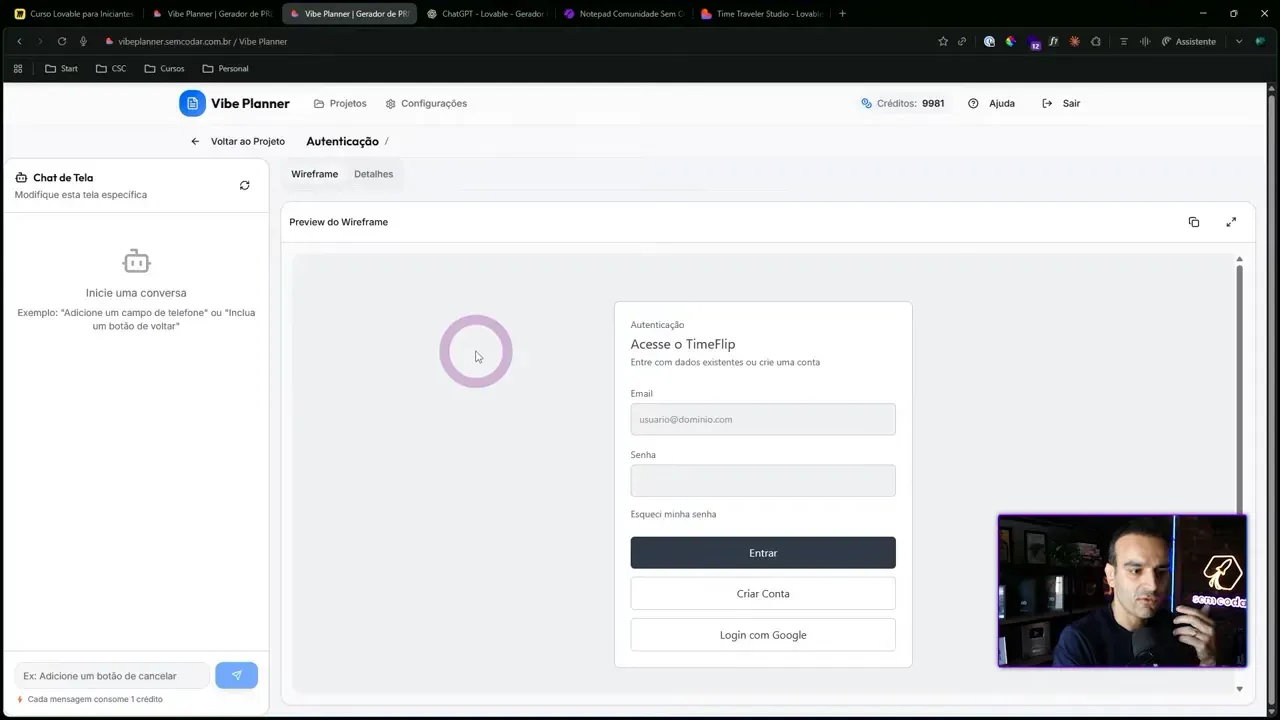Switch to the ChatGPT Lovable browser tab

[487, 14]
